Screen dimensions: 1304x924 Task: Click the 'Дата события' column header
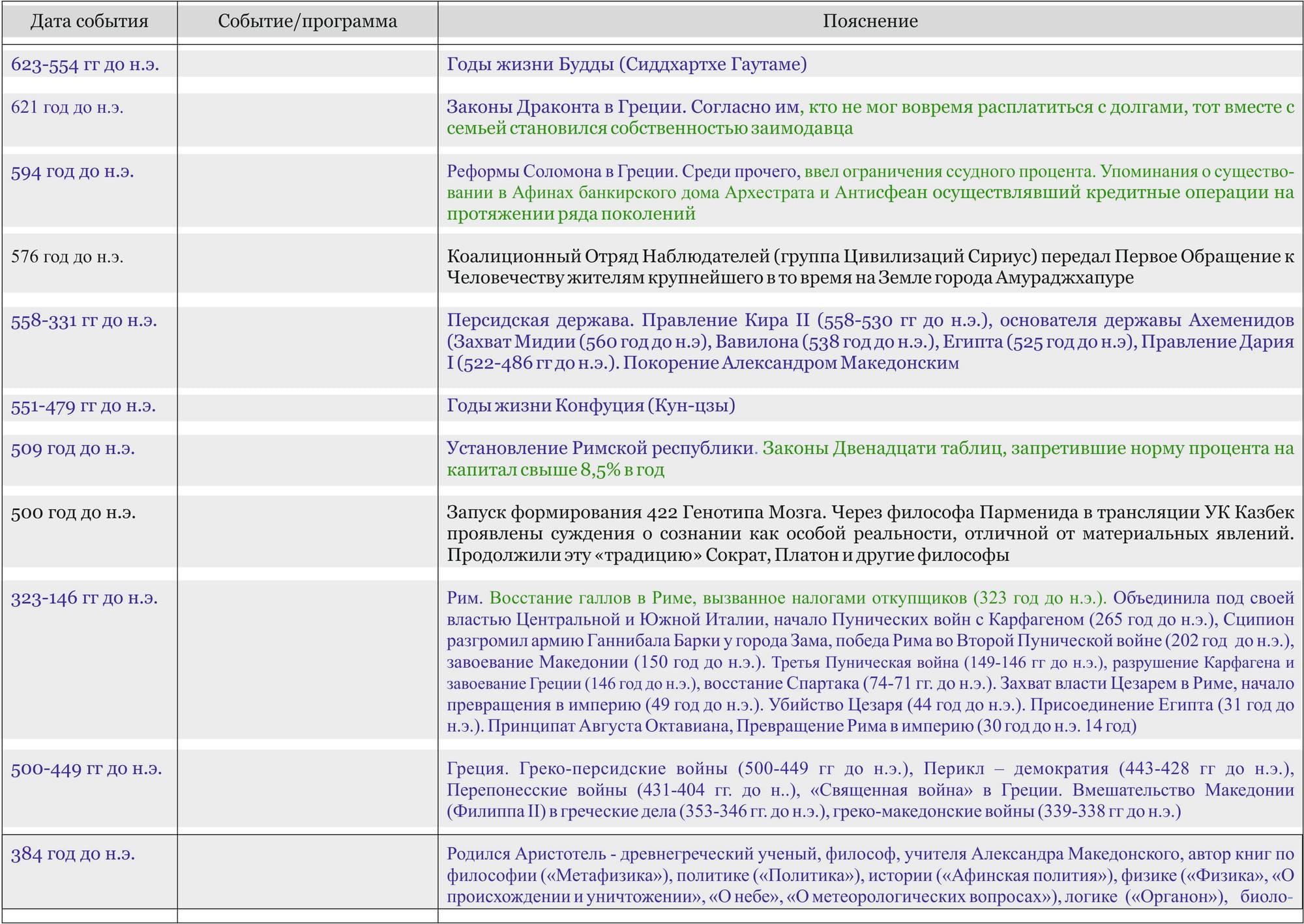click(x=89, y=22)
